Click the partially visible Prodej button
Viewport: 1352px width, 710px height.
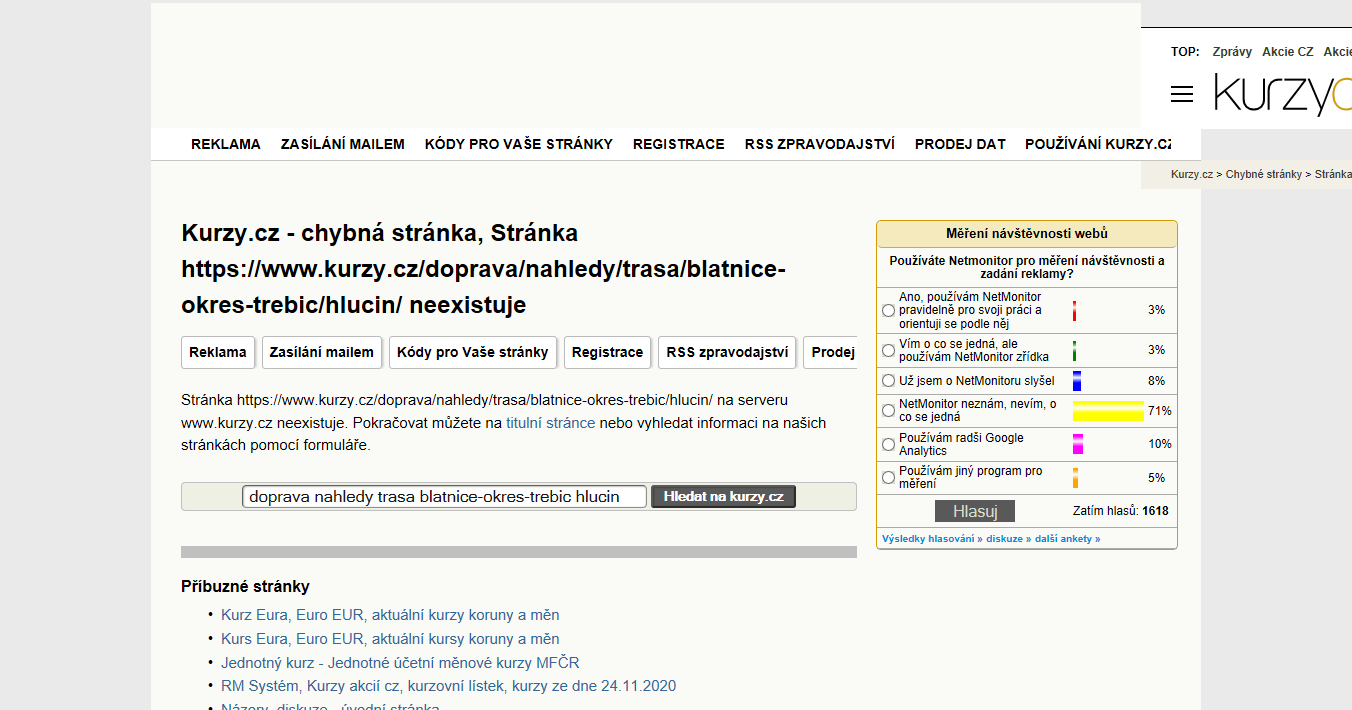(x=831, y=352)
